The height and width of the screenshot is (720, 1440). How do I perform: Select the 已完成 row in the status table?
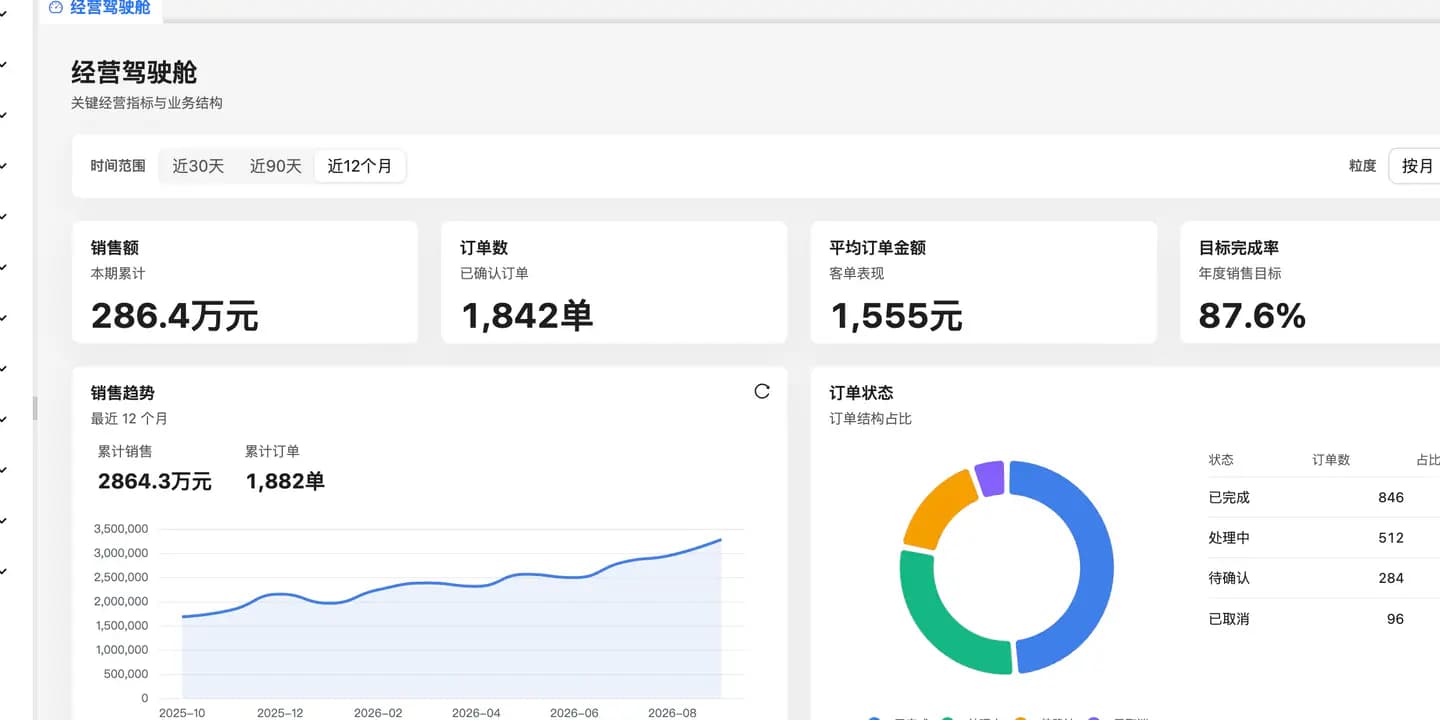coord(1324,497)
